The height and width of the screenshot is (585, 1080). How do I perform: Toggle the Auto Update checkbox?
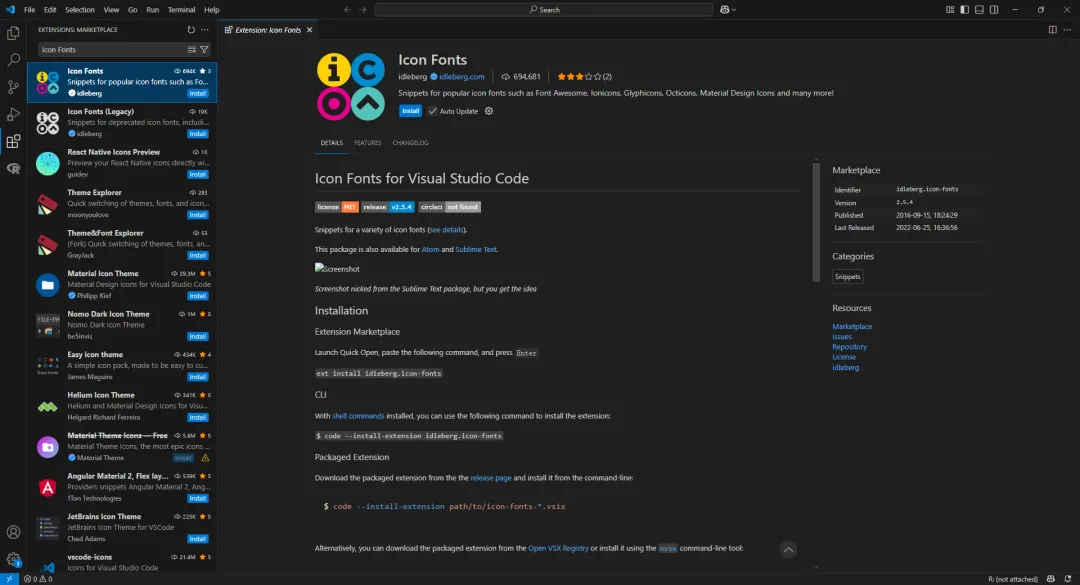tap(433, 111)
